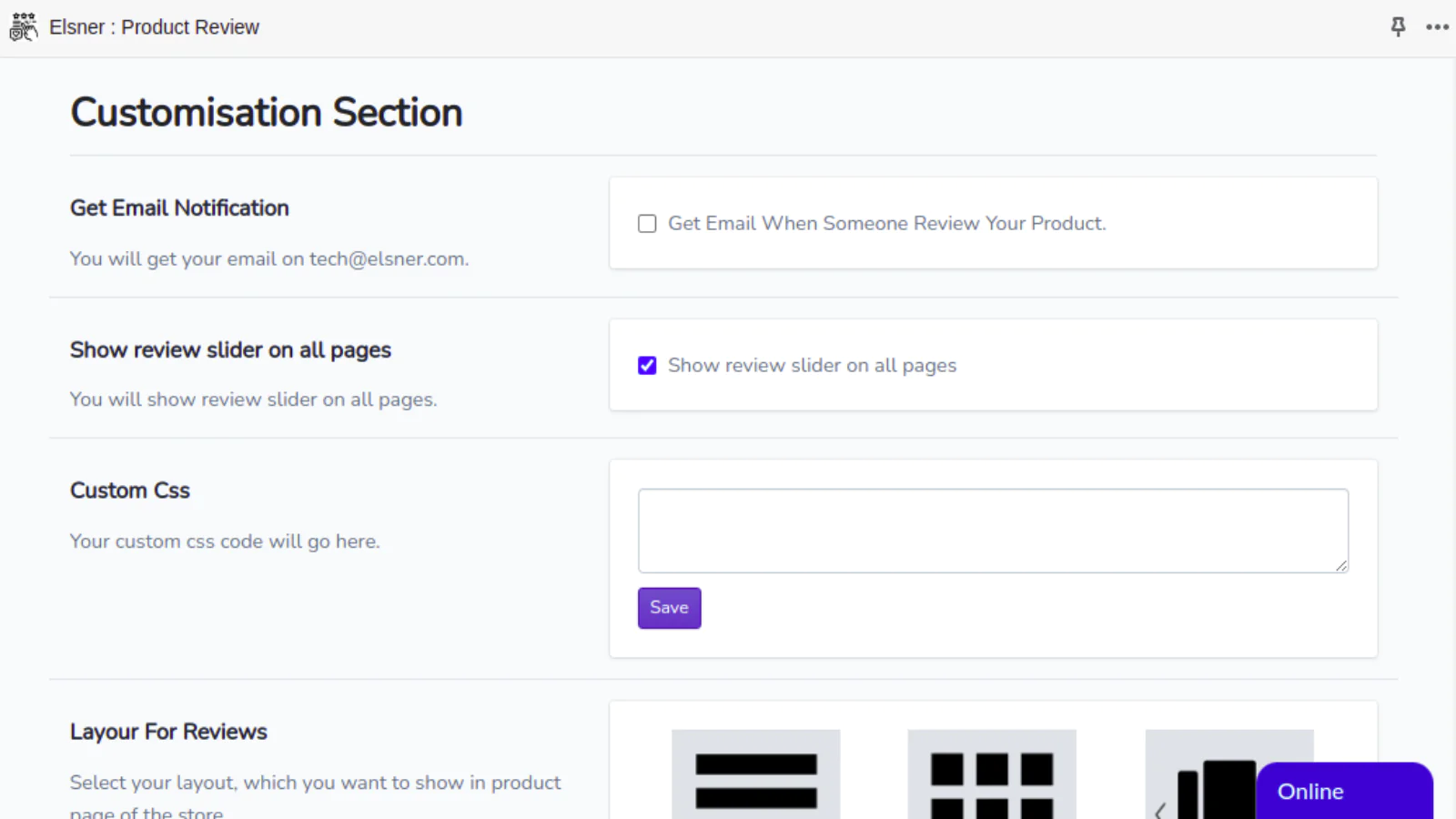Uncheck Show review slider on all pages
This screenshot has width=1456, height=819.
pyautogui.click(x=647, y=366)
